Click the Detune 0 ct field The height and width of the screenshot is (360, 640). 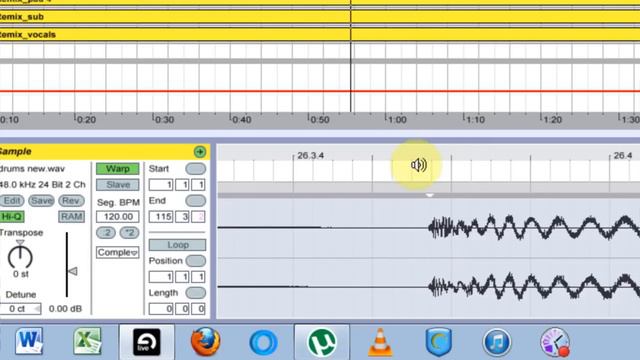pos(20,309)
